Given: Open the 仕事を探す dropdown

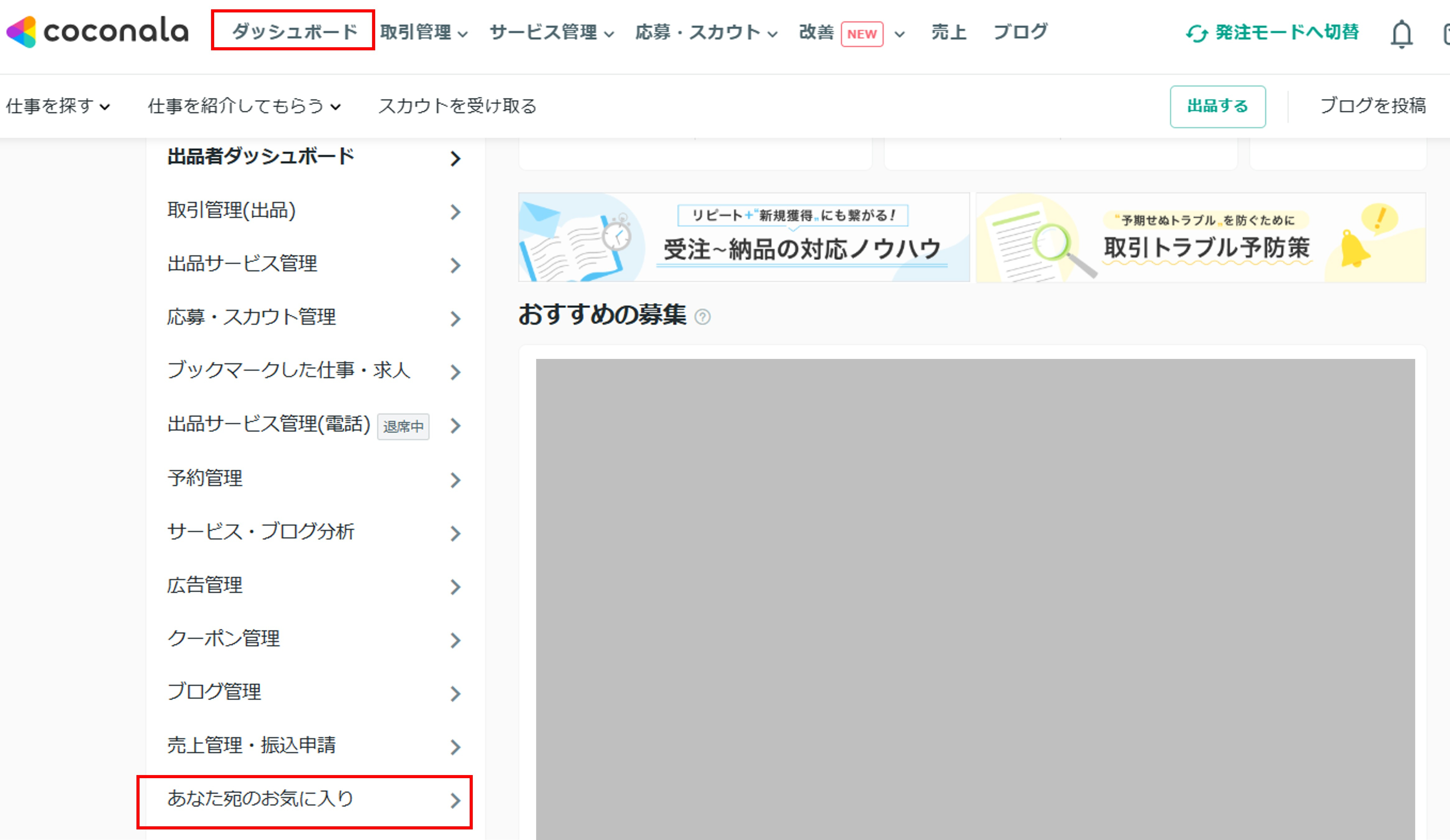Looking at the screenshot, I should pos(58,106).
